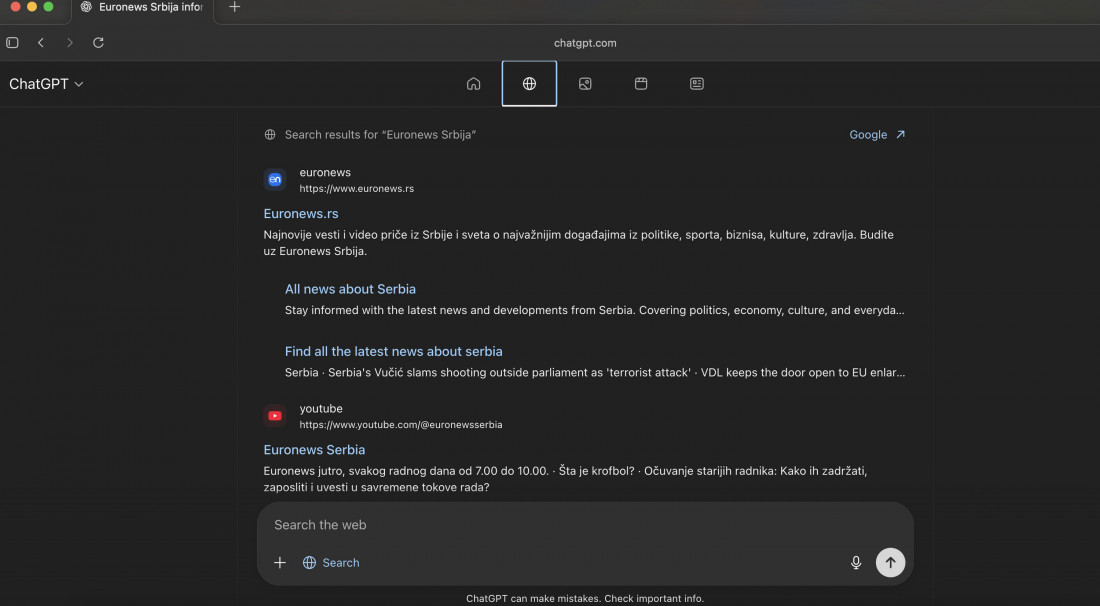This screenshot has width=1100, height=606.
Task: Expand the ChatGPT model dropdown
Action: [x=46, y=84]
